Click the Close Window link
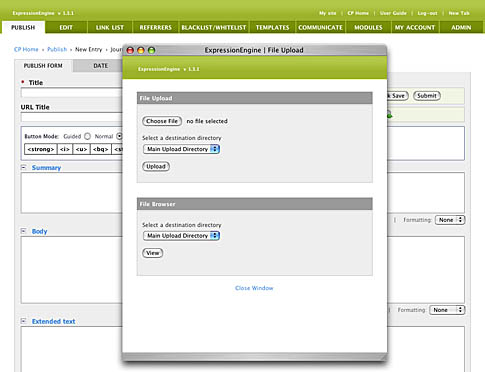Image resolution: width=485 pixels, height=372 pixels. tap(254, 288)
